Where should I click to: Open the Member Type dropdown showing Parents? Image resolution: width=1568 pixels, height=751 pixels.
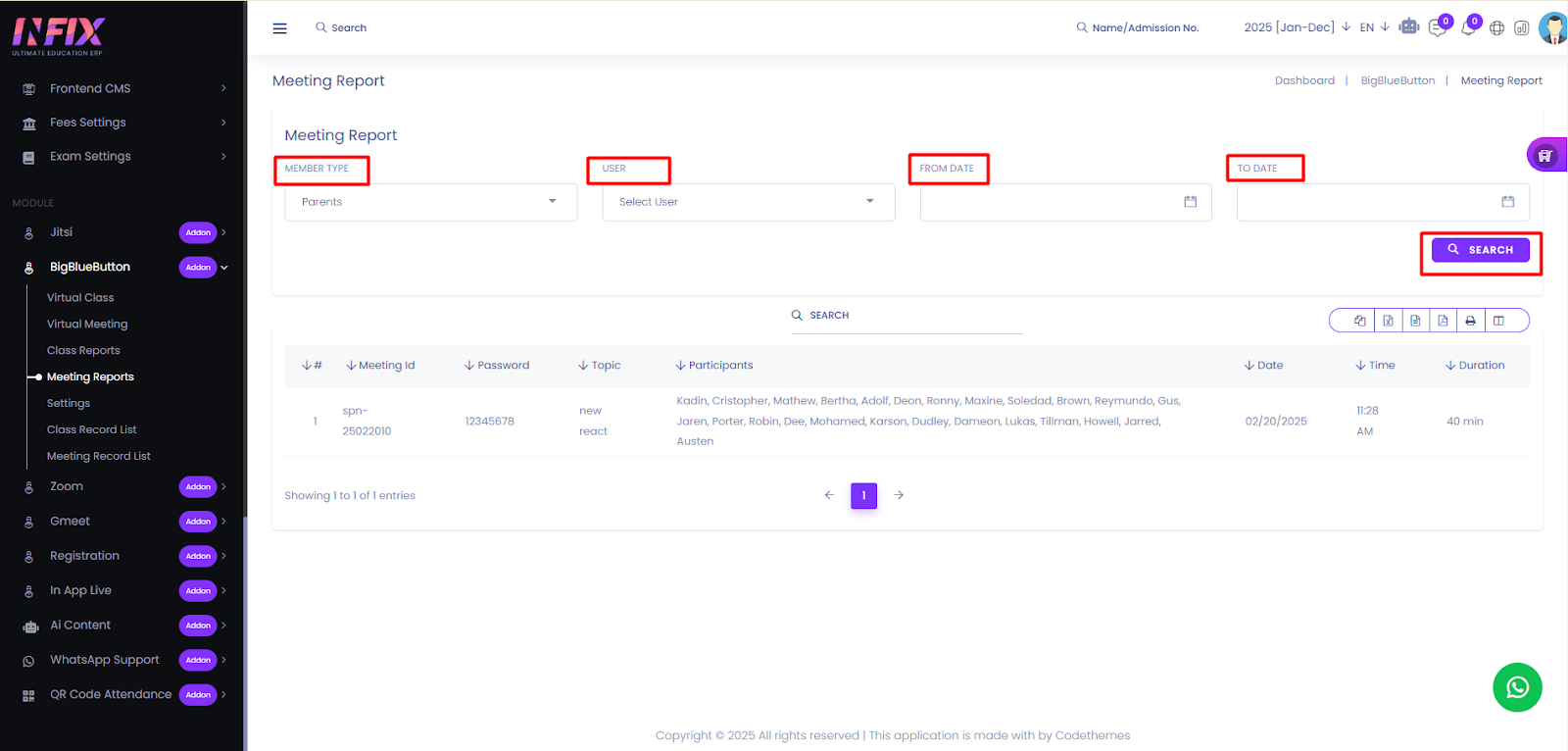click(x=431, y=202)
